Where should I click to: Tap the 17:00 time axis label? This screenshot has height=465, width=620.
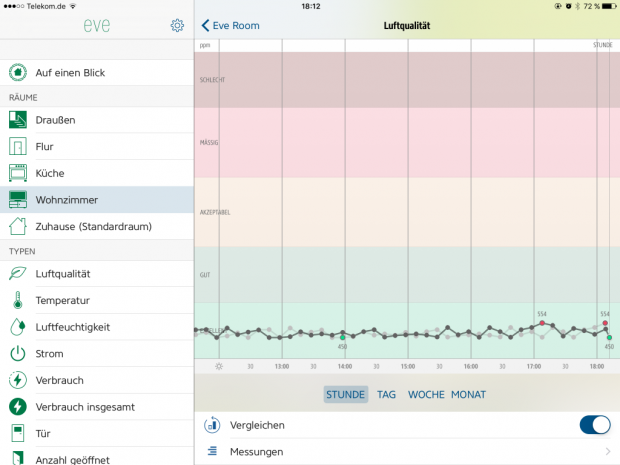(533, 367)
